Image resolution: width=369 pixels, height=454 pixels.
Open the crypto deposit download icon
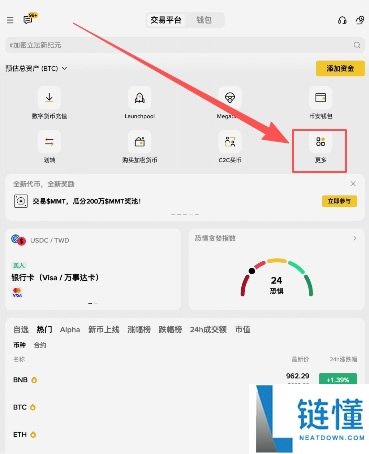click(x=49, y=98)
